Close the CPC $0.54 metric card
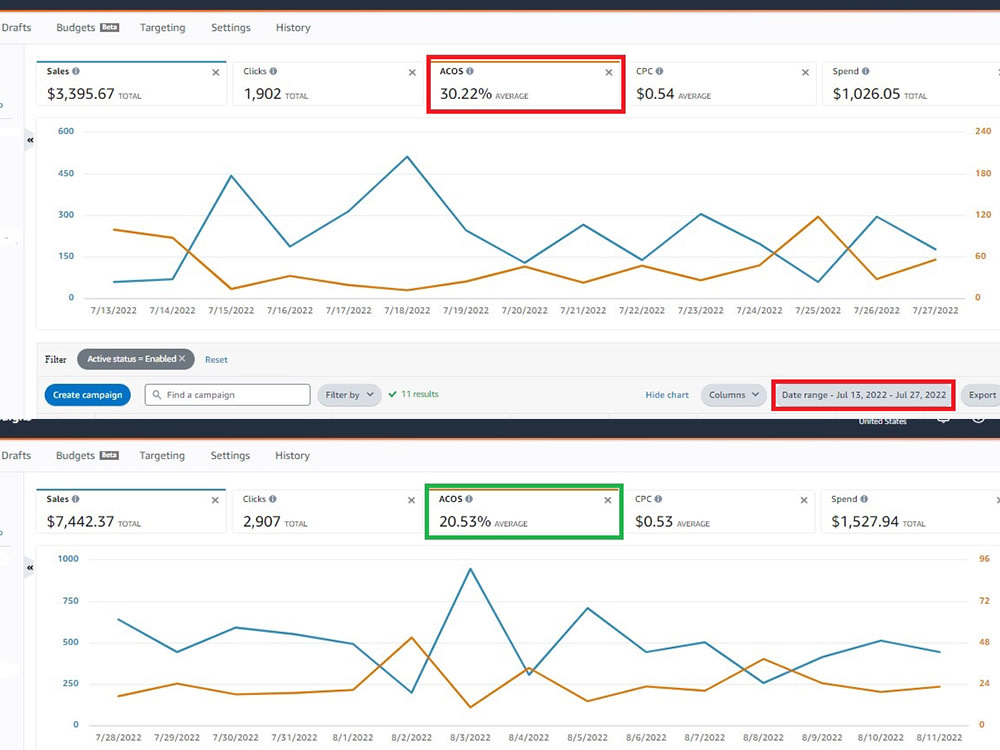This screenshot has height=750, width=1000. click(x=805, y=72)
